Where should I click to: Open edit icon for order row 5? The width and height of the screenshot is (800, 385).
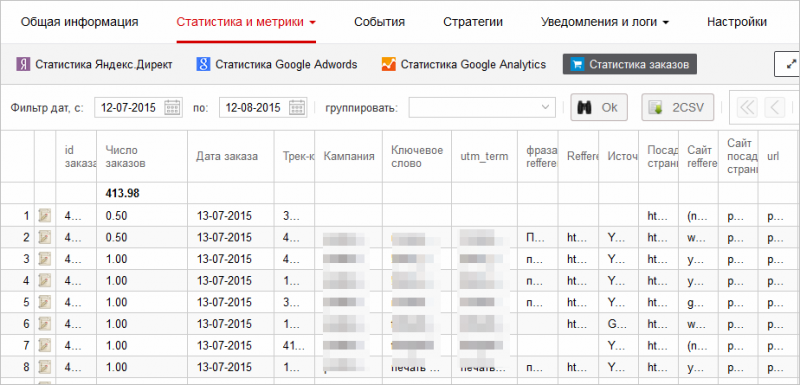(x=45, y=302)
